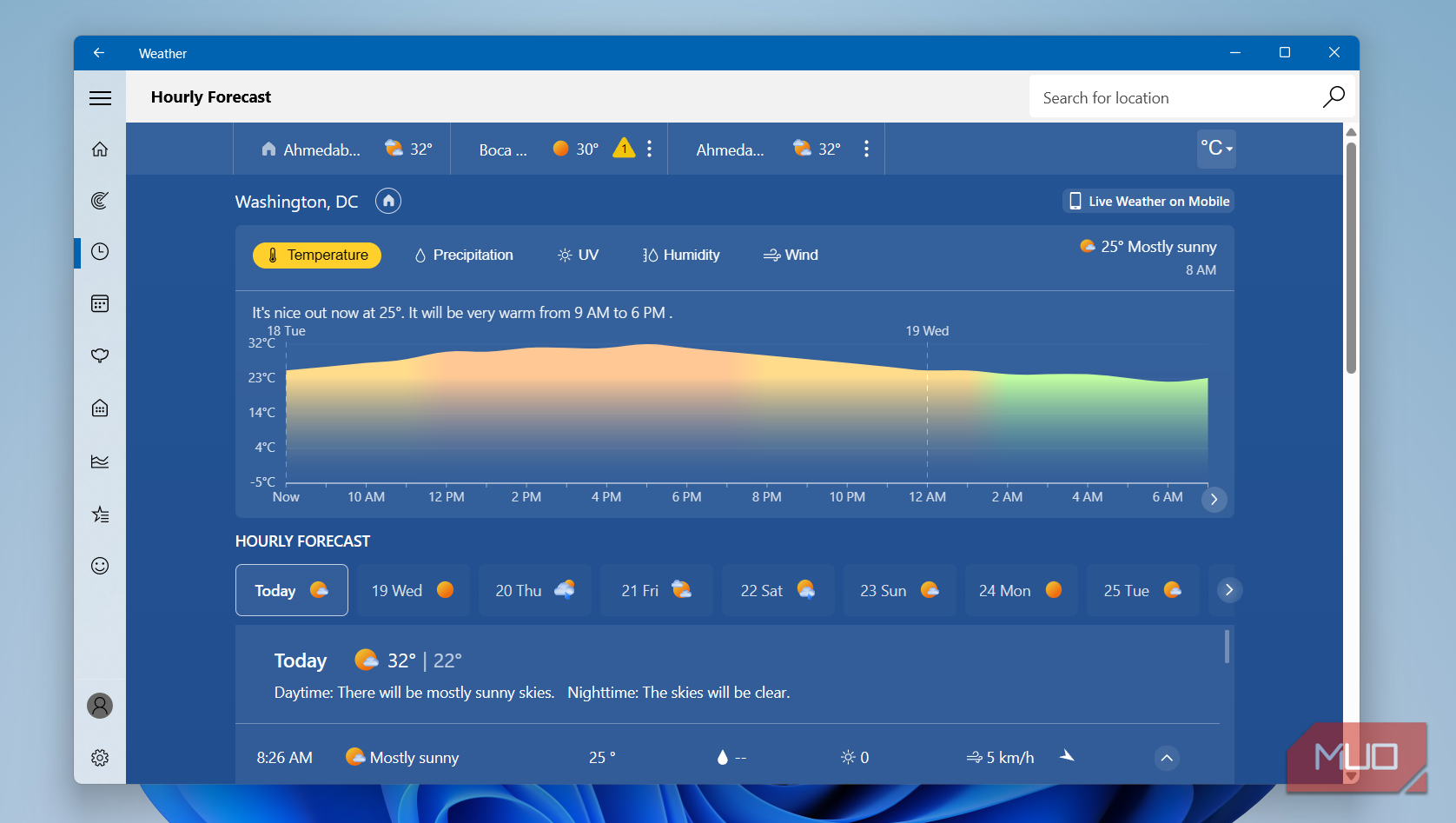
Task: Open the Monthly calendar icon in sidebar
Action: click(x=100, y=303)
